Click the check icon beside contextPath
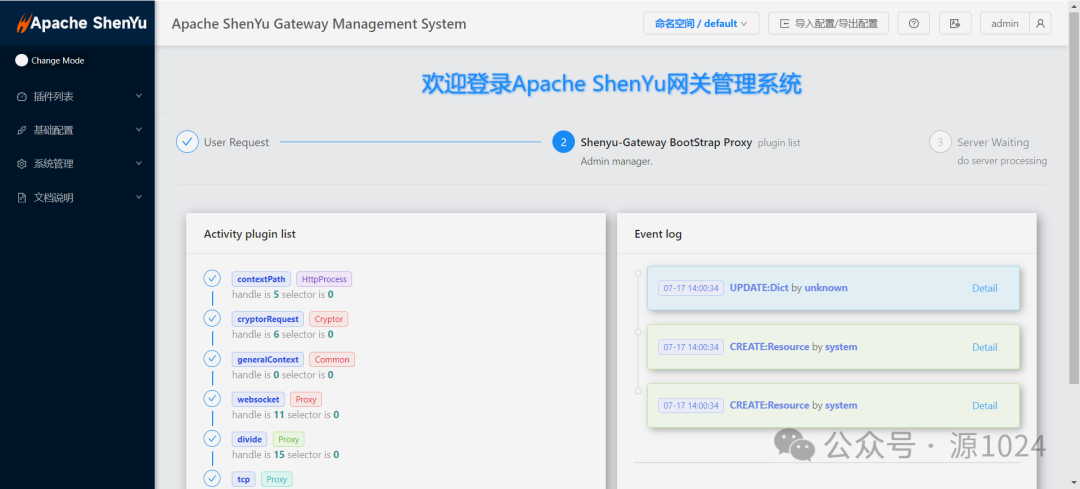The image size is (1080, 489). coord(212,278)
